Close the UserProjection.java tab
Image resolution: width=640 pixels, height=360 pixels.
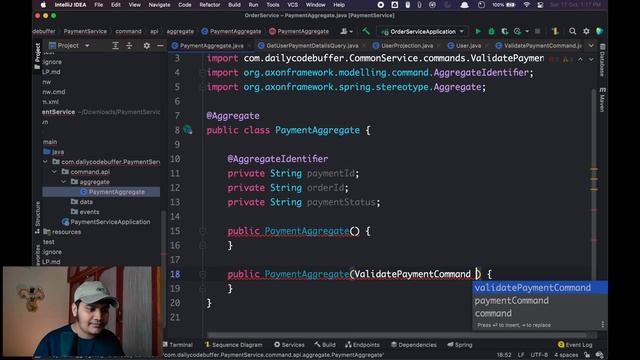tap(439, 46)
